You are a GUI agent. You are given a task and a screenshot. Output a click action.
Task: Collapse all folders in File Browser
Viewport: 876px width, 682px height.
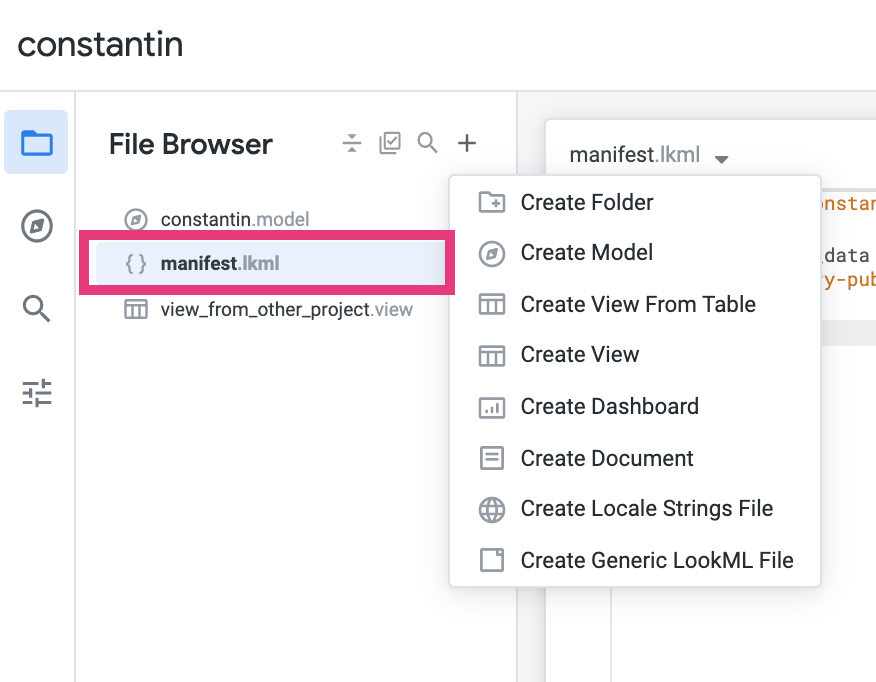click(x=352, y=143)
